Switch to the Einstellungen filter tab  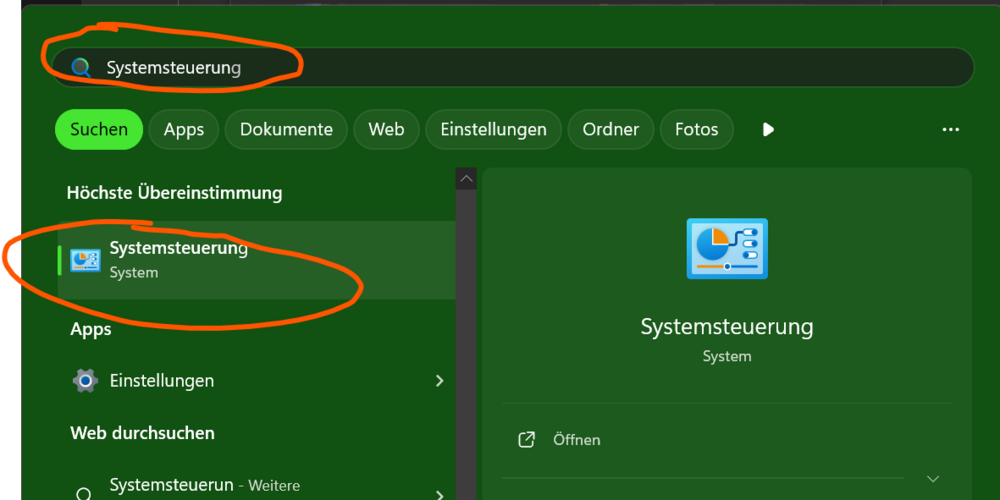[x=494, y=129]
